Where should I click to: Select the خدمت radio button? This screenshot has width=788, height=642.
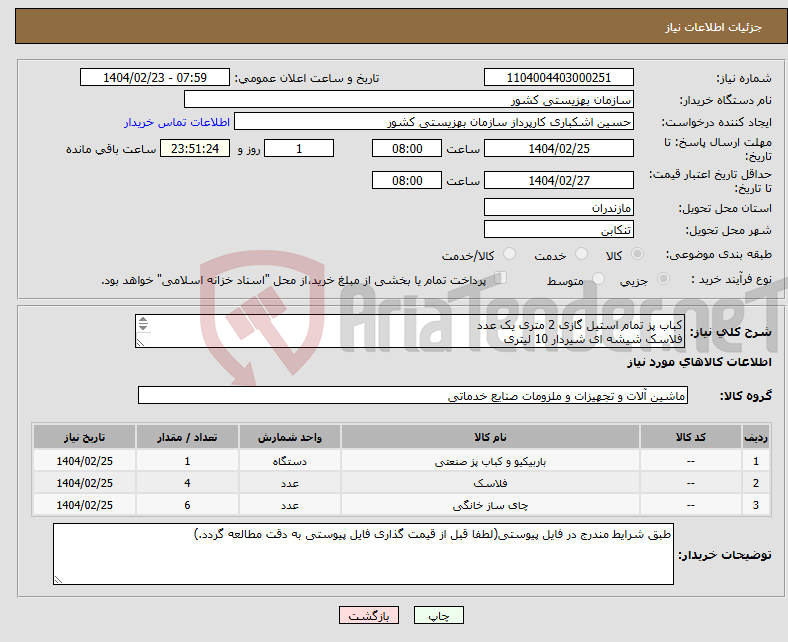pyautogui.click(x=581, y=254)
